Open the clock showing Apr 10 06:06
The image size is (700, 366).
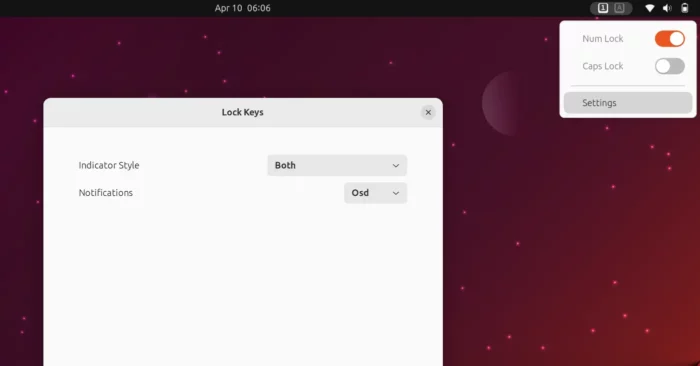pyautogui.click(x=242, y=8)
